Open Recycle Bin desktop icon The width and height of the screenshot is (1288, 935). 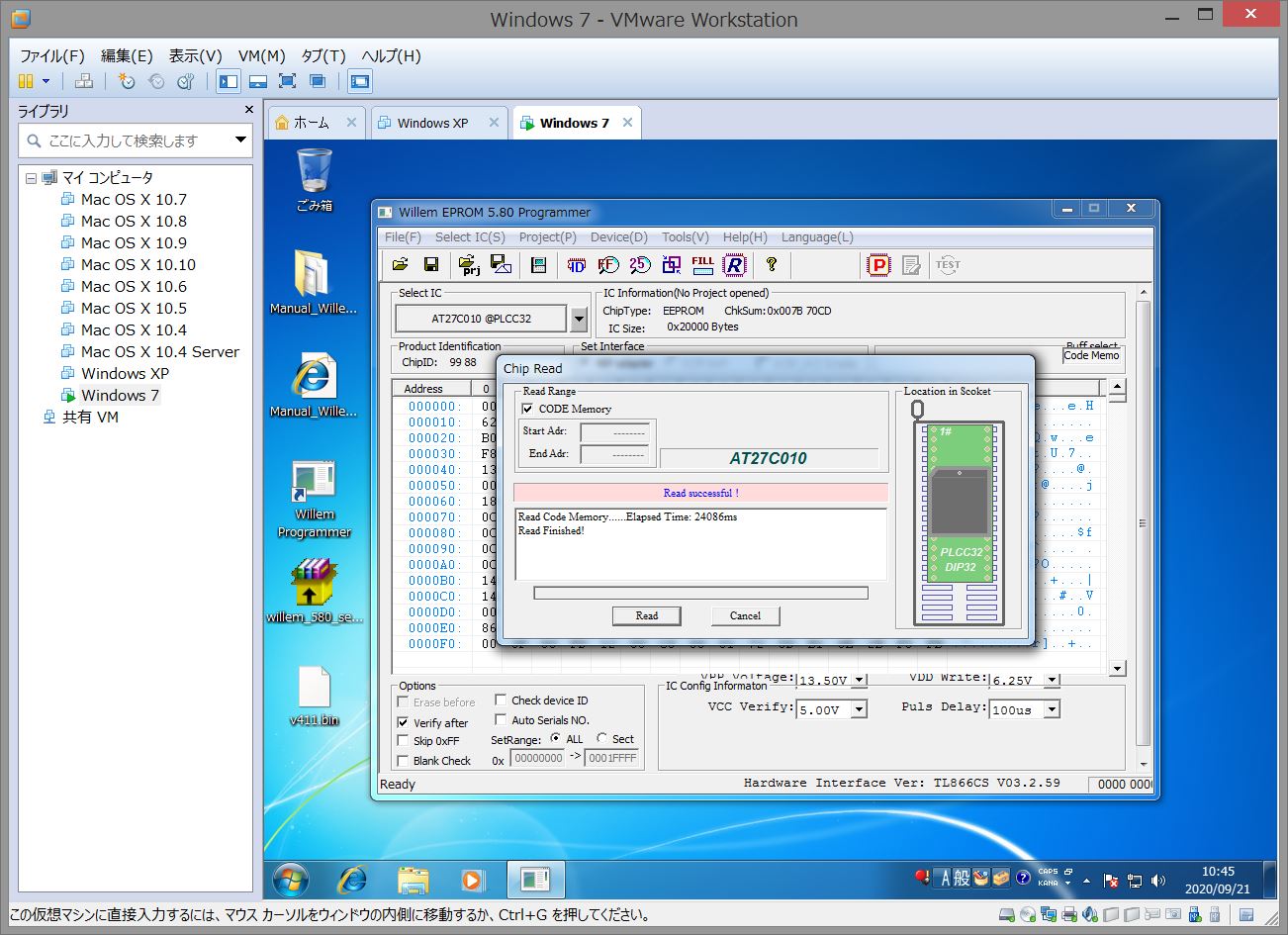[x=314, y=180]
